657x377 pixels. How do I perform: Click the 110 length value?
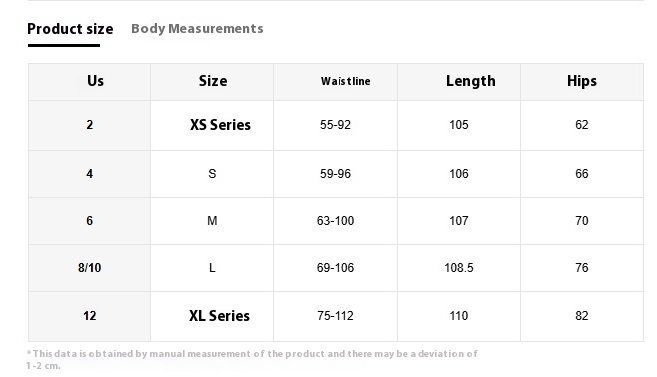[x=459, y=316]
